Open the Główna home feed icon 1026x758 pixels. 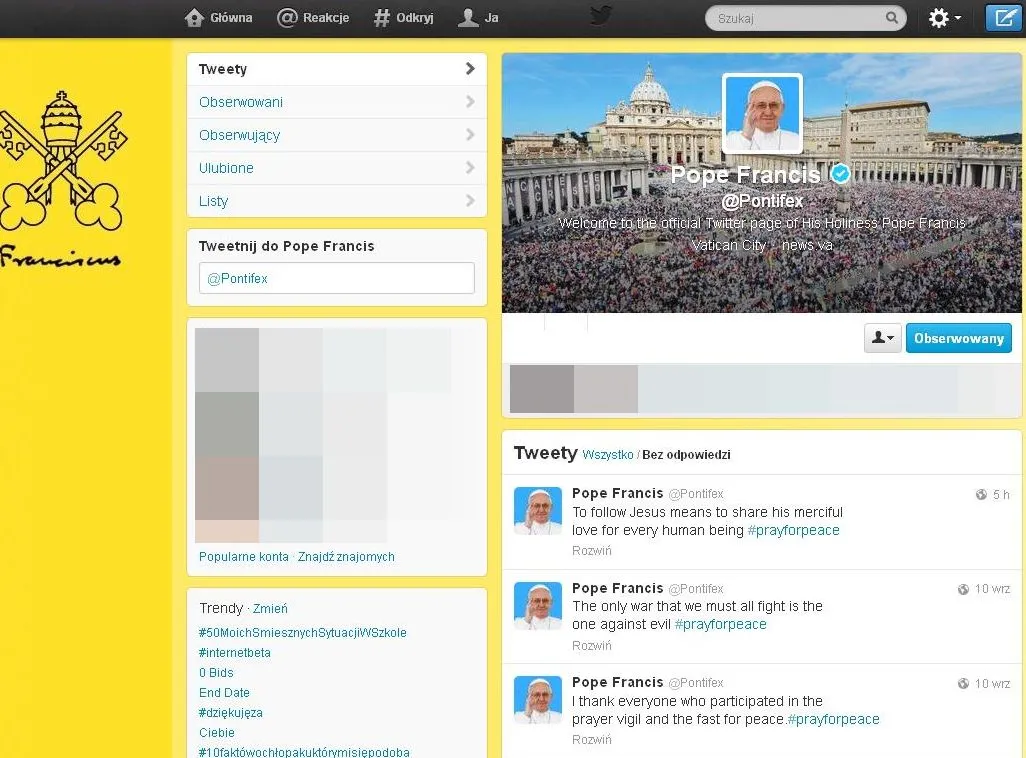coord(193,16)
